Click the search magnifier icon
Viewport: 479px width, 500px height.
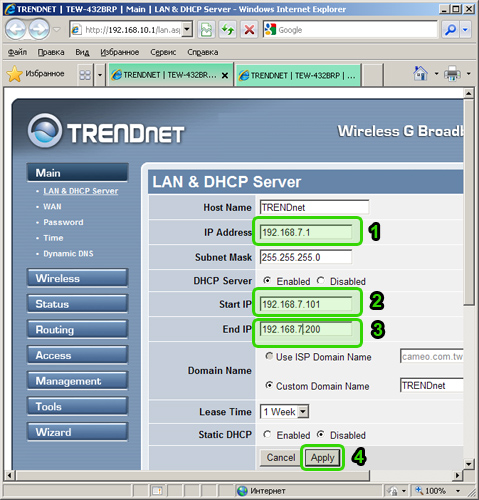click(x=450, y=30)
